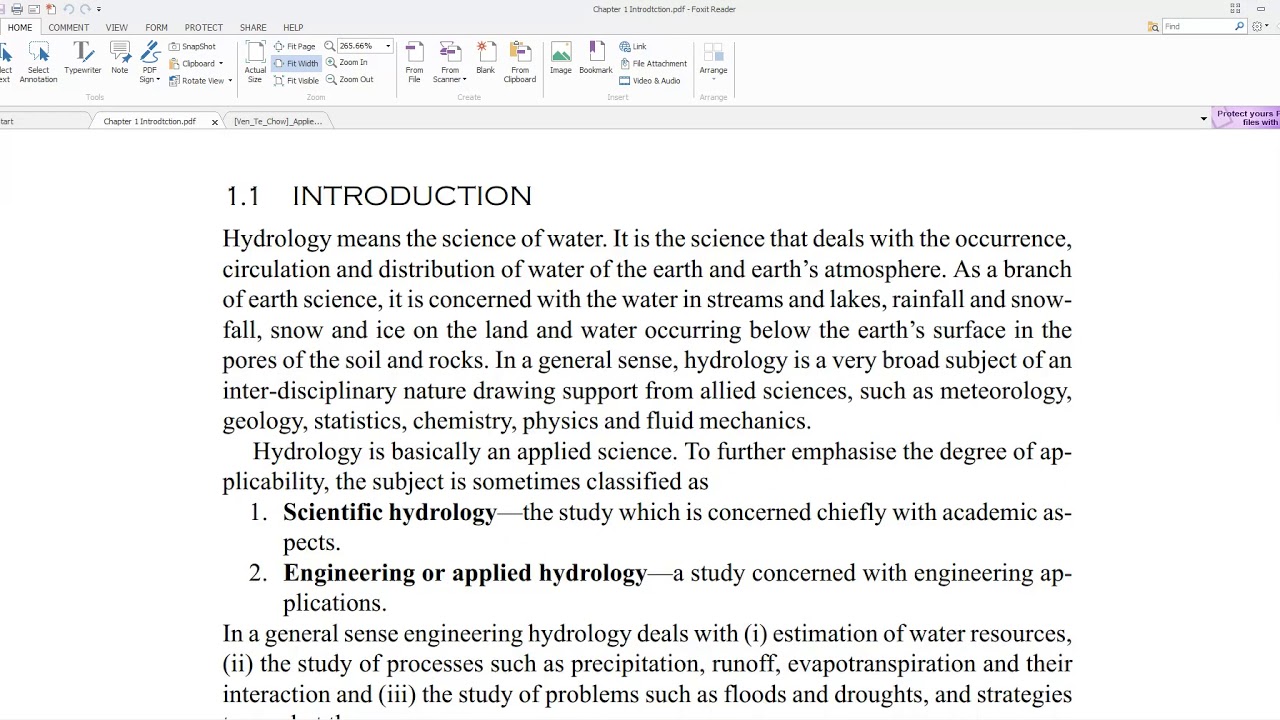Click the magnifier icon in Find box
The width and height of the screenshot is (1280, 720).
1239,27
